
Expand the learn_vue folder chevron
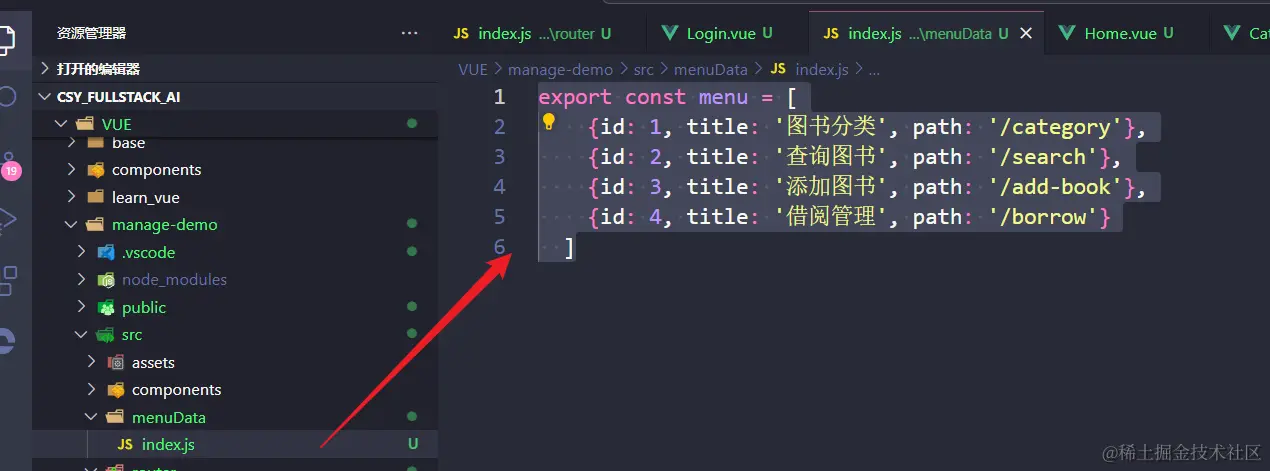(72, 197)
